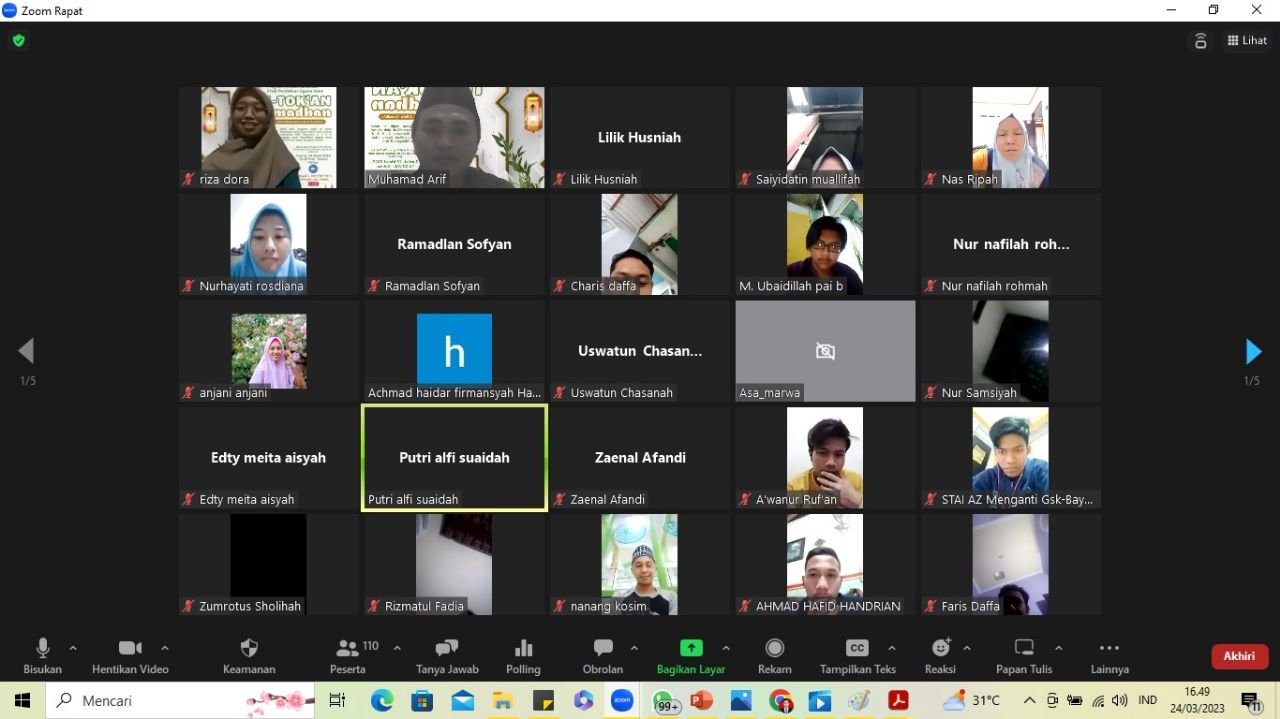Open the Peserta participants panel

pos(348,649)
